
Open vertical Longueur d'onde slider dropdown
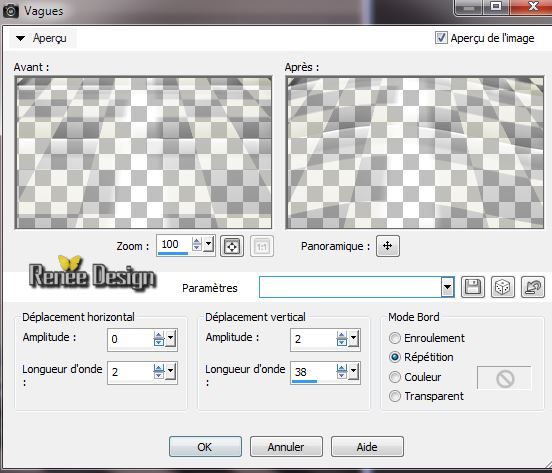tap(353, 372)
